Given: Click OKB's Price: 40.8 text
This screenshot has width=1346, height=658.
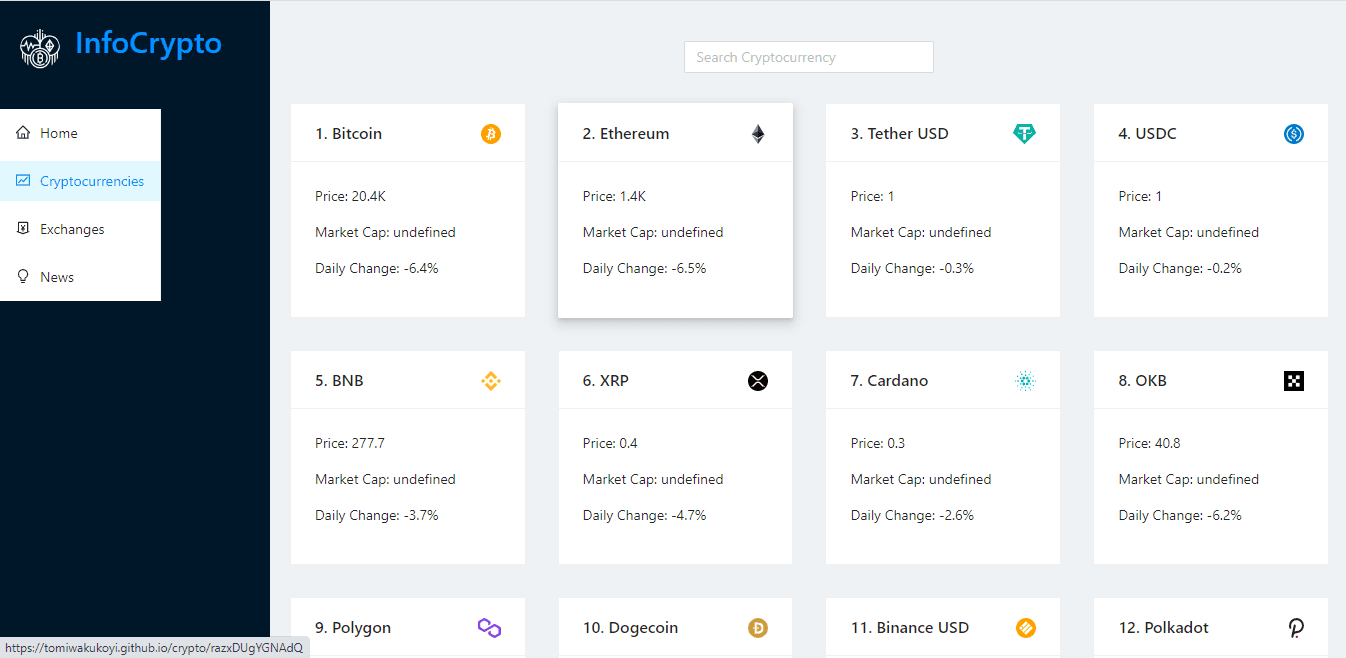Looking at the screenshot, I should (1150, 443).
